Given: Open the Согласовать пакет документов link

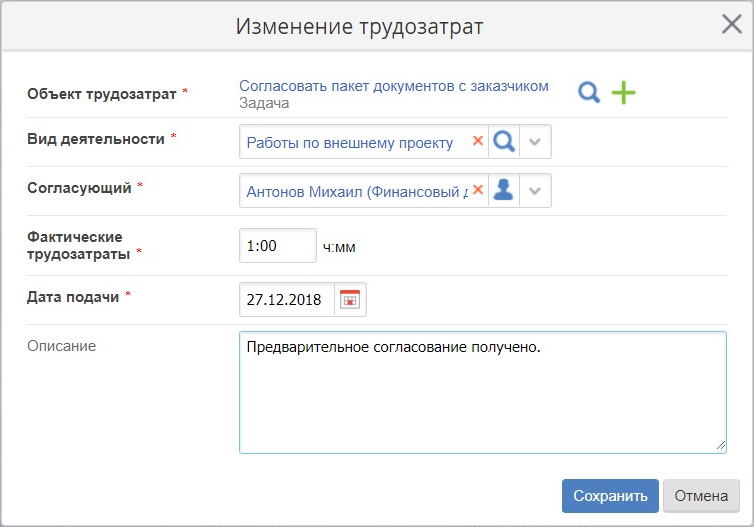Looking at the screenshot, I should [393, 86].
